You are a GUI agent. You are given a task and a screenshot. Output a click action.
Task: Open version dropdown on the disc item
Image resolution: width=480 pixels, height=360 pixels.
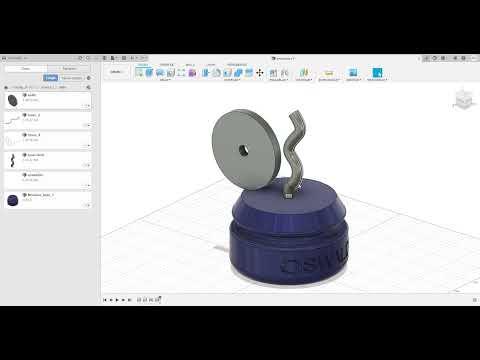point(86,106)
